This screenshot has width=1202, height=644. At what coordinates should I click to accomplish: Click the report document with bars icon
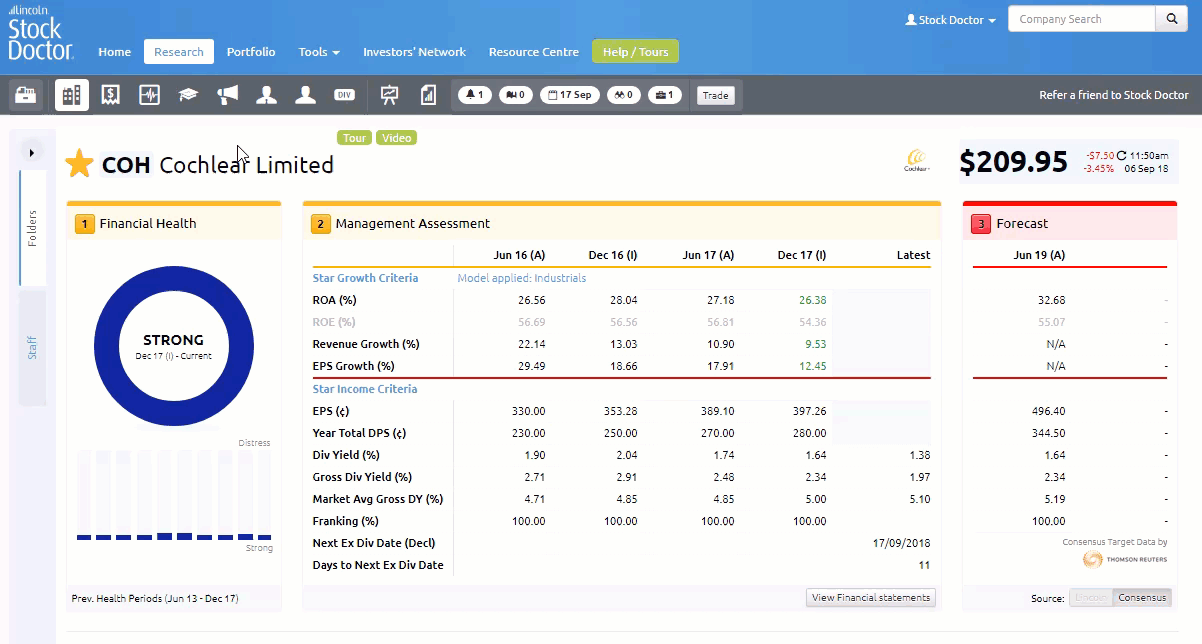pos(428,95)
